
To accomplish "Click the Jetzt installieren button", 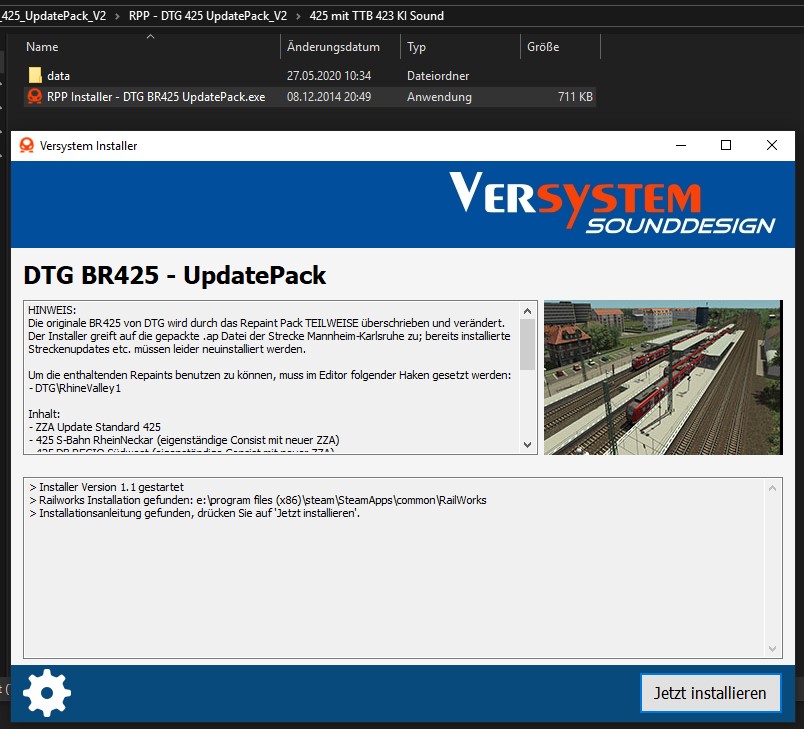I will [710, 693].
